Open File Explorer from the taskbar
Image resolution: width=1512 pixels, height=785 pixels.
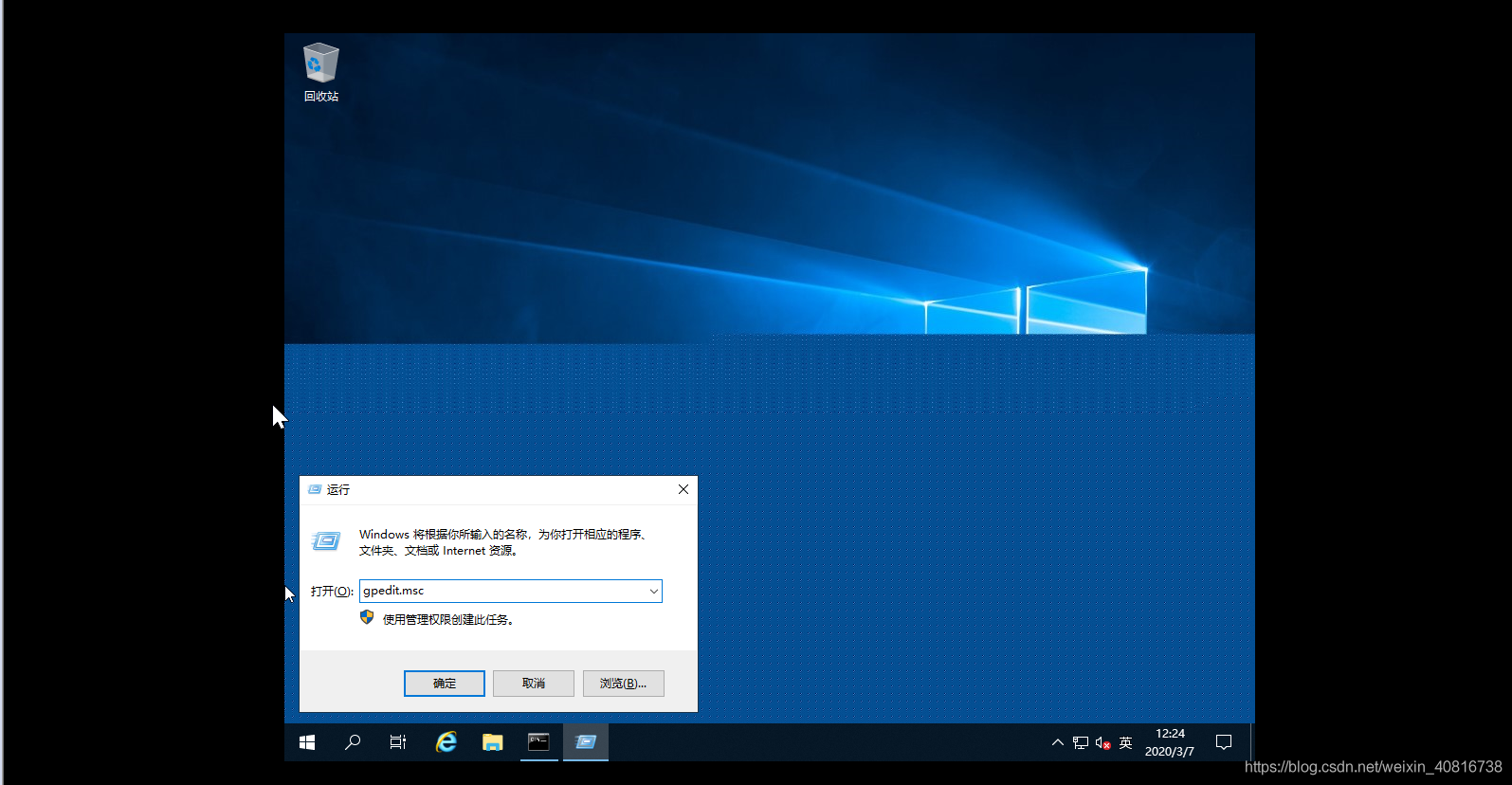492,742
